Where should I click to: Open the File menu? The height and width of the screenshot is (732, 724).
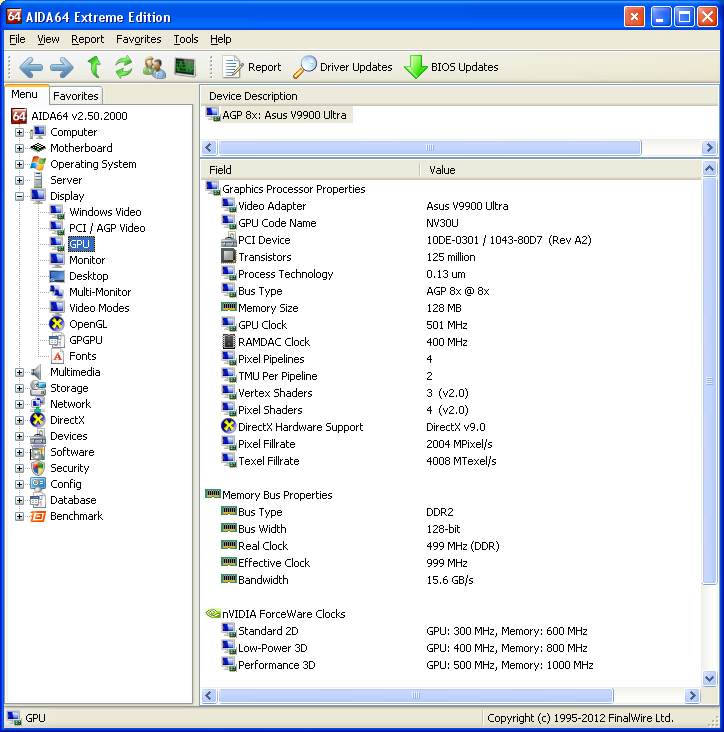coord(17,39)
